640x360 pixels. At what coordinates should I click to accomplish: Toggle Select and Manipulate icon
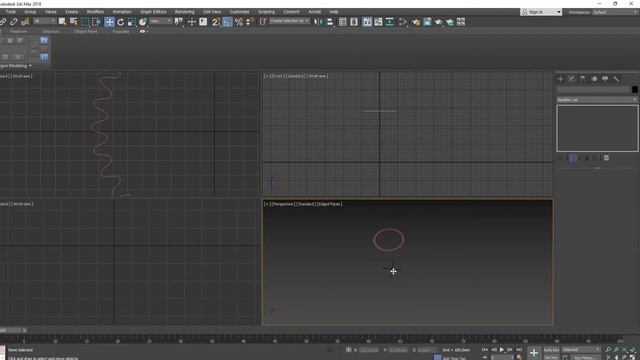(191, 22)
